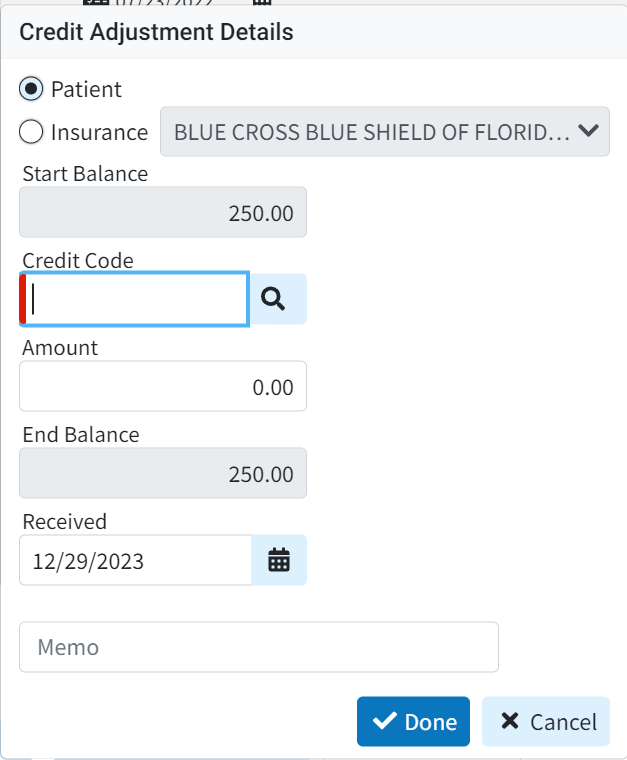This screenshot has width=627, height=760.
Task: Open the Received date calendar picker icon
Action: click(x=278, y=560)
